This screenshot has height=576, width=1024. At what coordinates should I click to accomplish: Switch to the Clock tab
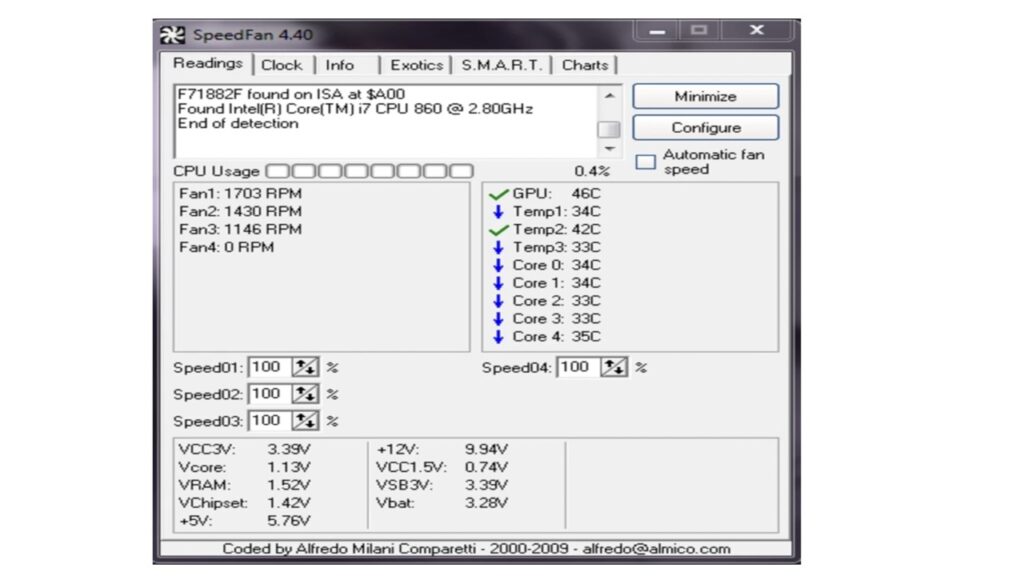coord(283,64)
